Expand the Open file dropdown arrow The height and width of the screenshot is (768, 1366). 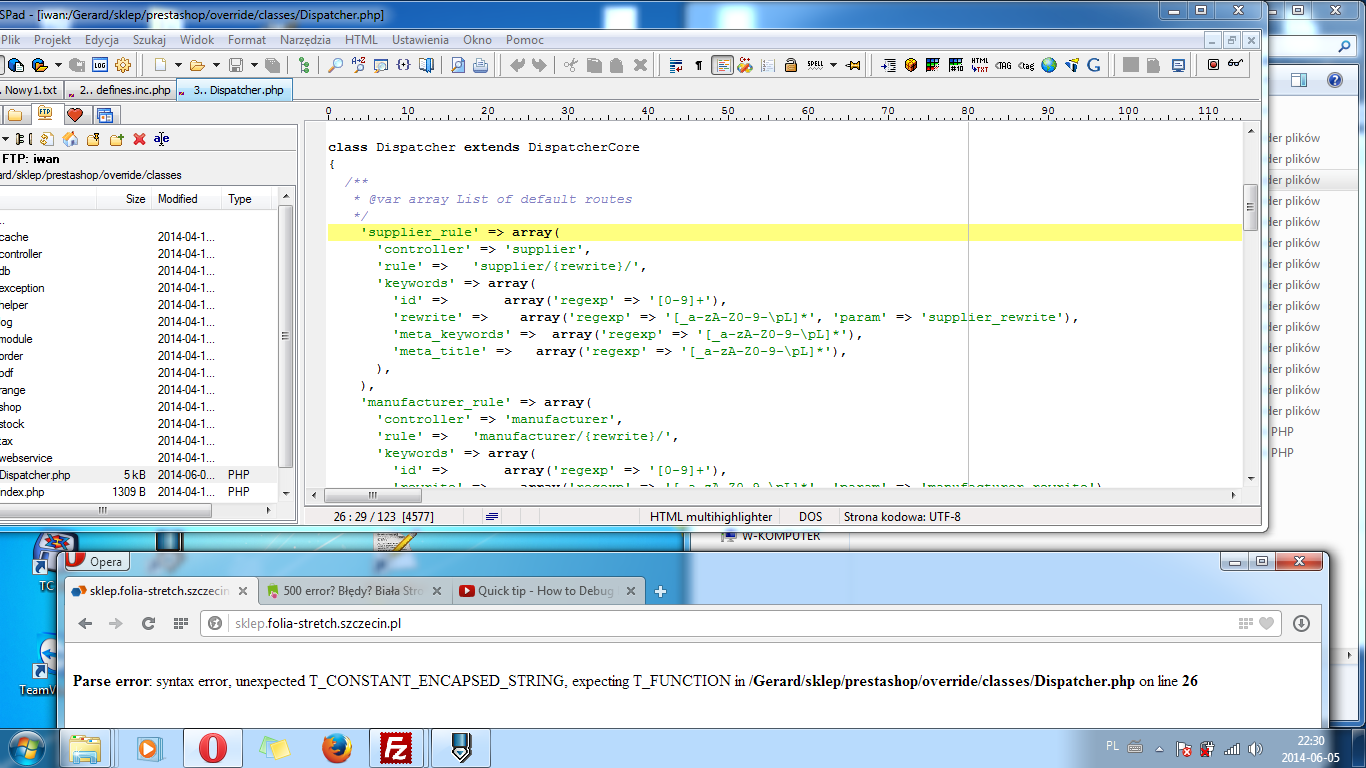214,65
